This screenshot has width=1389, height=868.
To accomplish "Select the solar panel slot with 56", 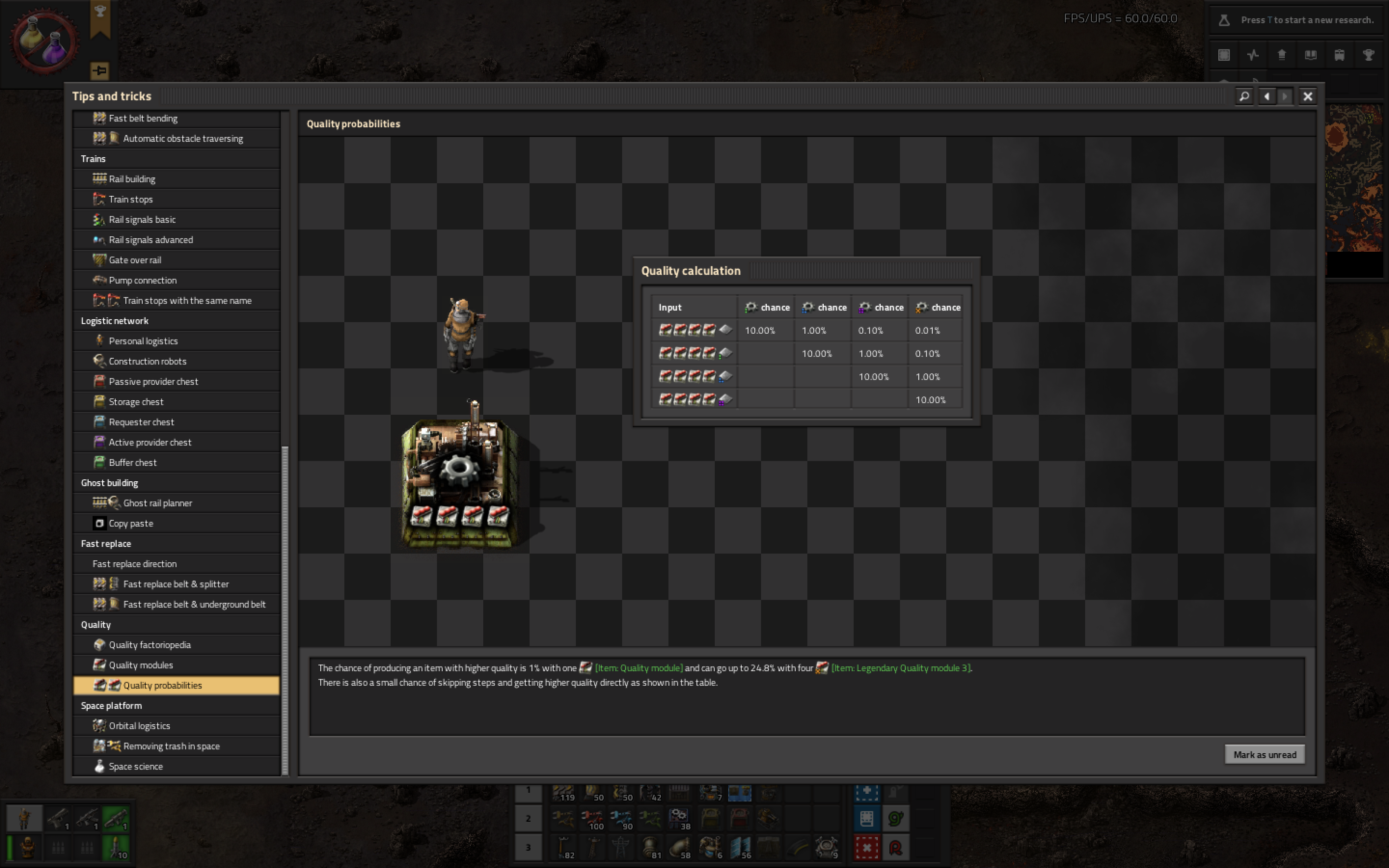I will 740,847.
